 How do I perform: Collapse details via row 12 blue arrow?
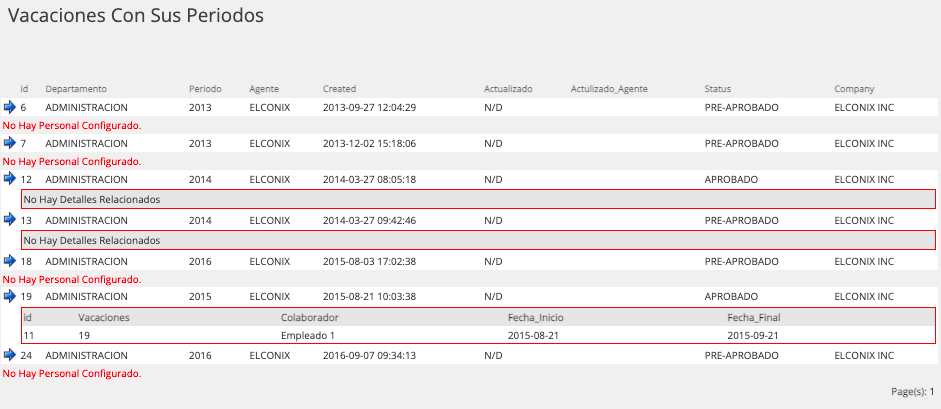click(x=9, y=179)
